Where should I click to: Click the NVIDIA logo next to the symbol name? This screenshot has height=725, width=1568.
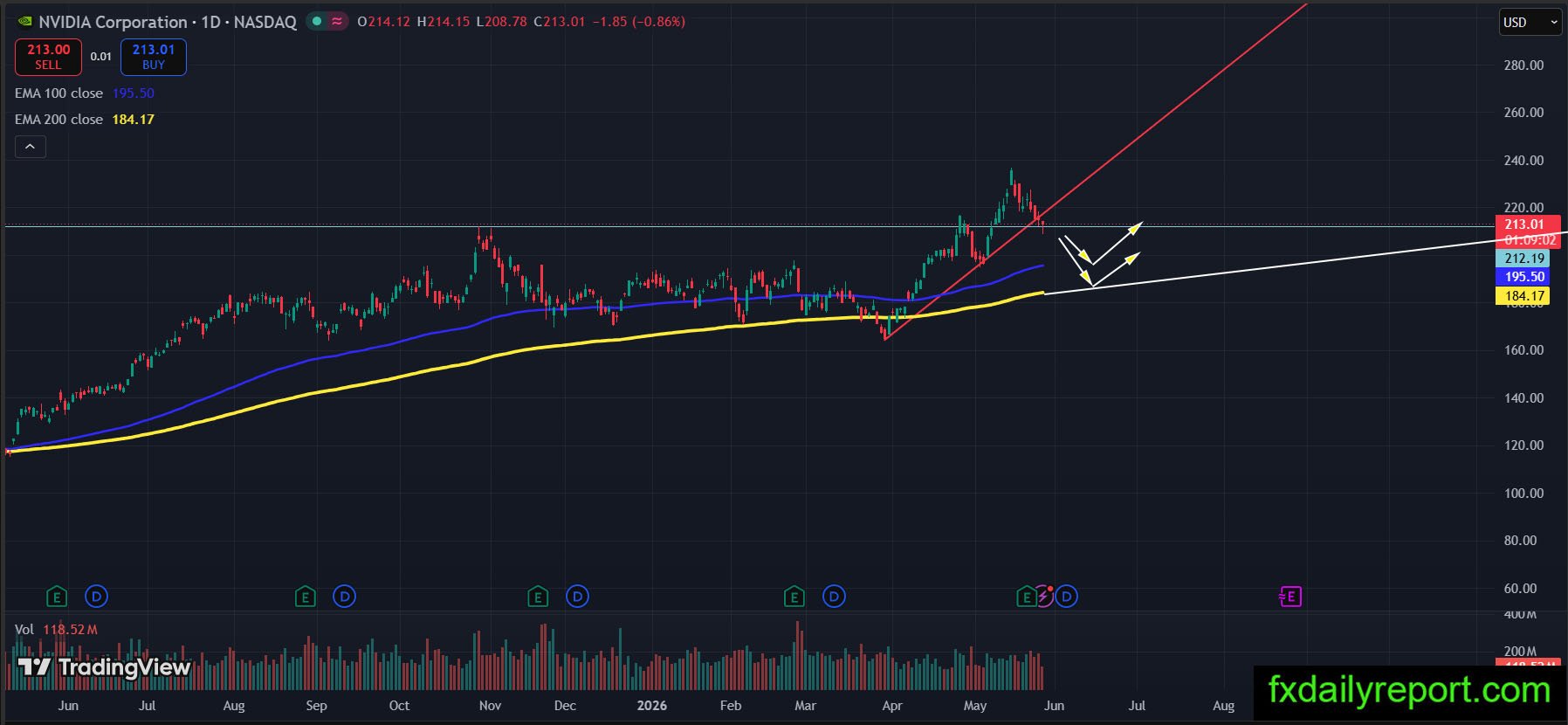[x=24, y=22]
